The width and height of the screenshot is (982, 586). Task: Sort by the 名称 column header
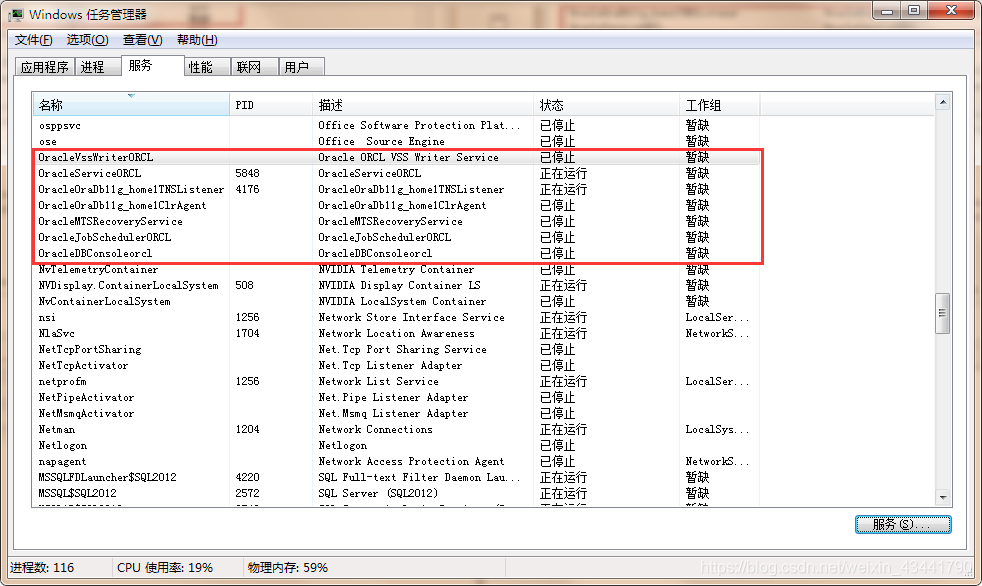point(131,105)
